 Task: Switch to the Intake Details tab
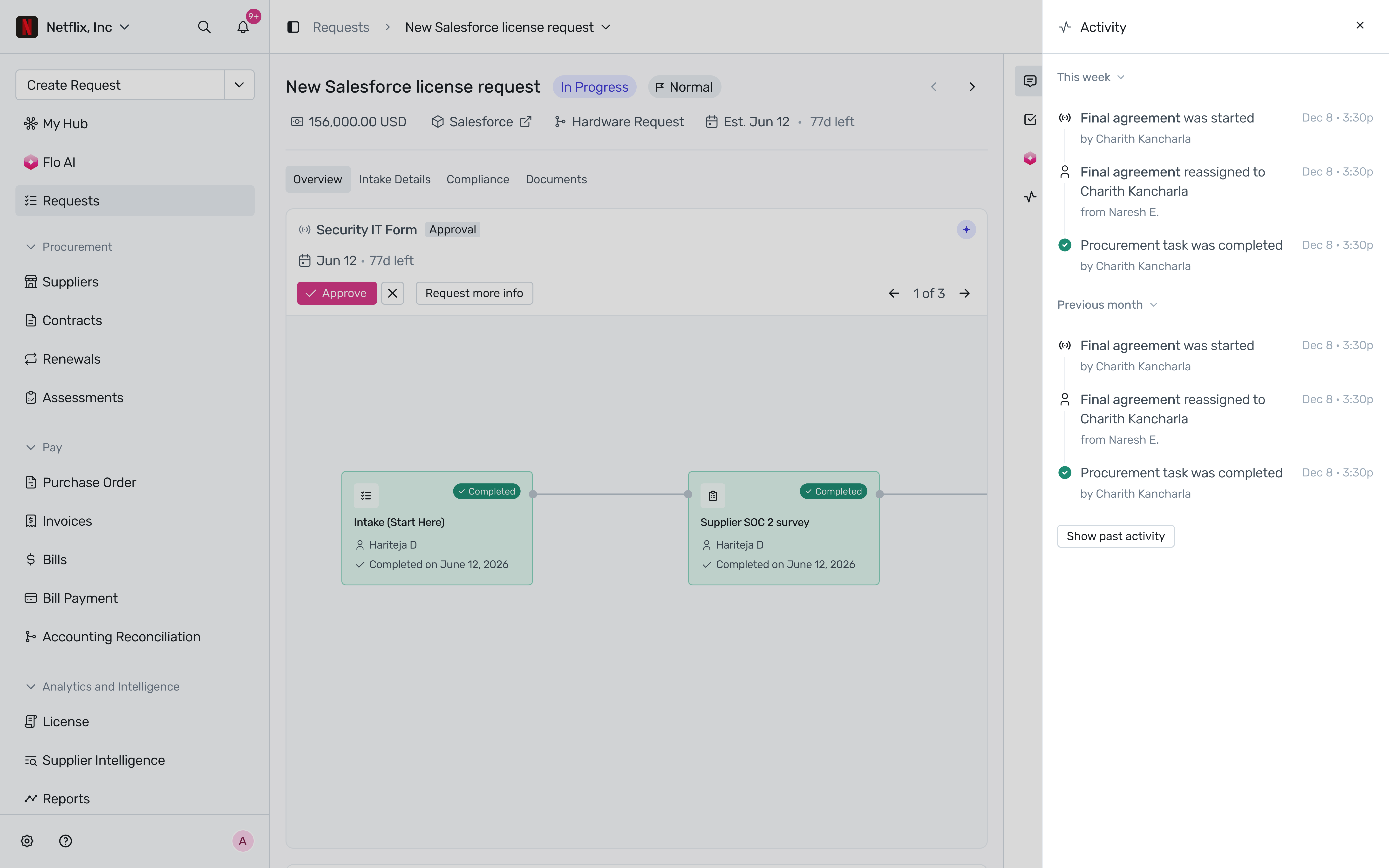[394, 179]
